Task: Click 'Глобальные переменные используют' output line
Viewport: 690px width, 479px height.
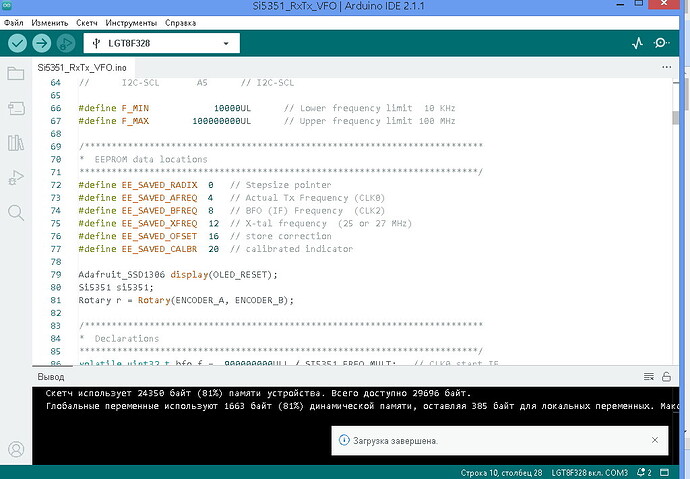Action: click(x=361, y=406)
